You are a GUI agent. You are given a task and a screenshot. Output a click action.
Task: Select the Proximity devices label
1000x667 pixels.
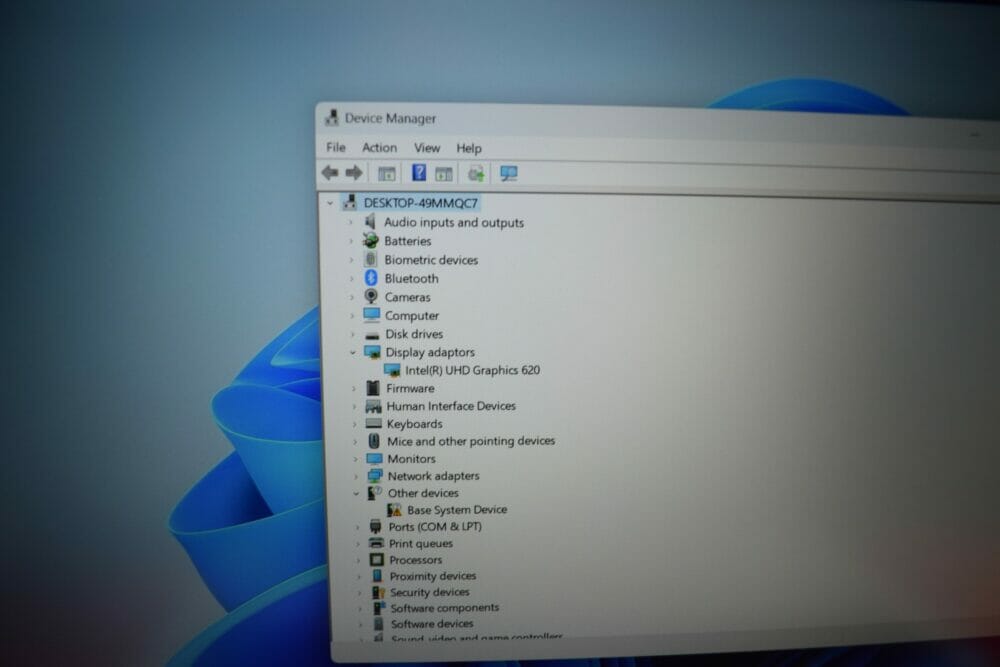point(433,576)
